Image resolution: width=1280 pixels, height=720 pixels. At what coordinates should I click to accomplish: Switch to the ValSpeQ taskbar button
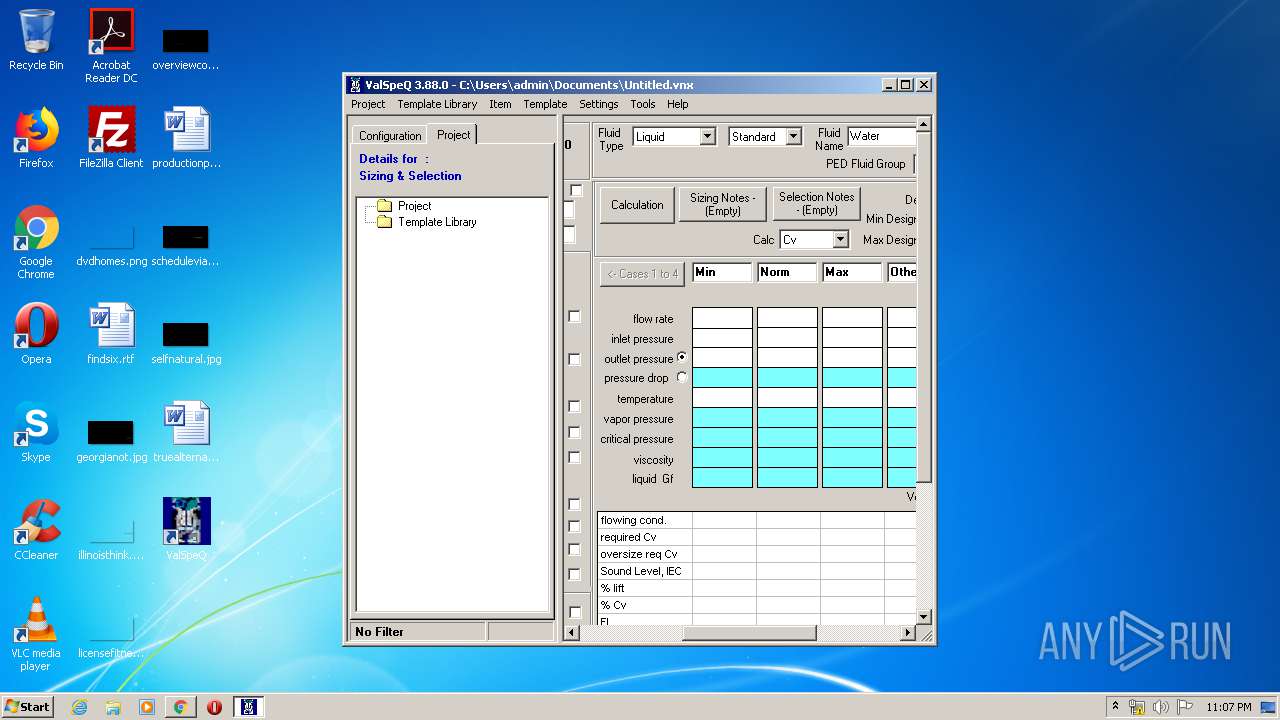249,707
